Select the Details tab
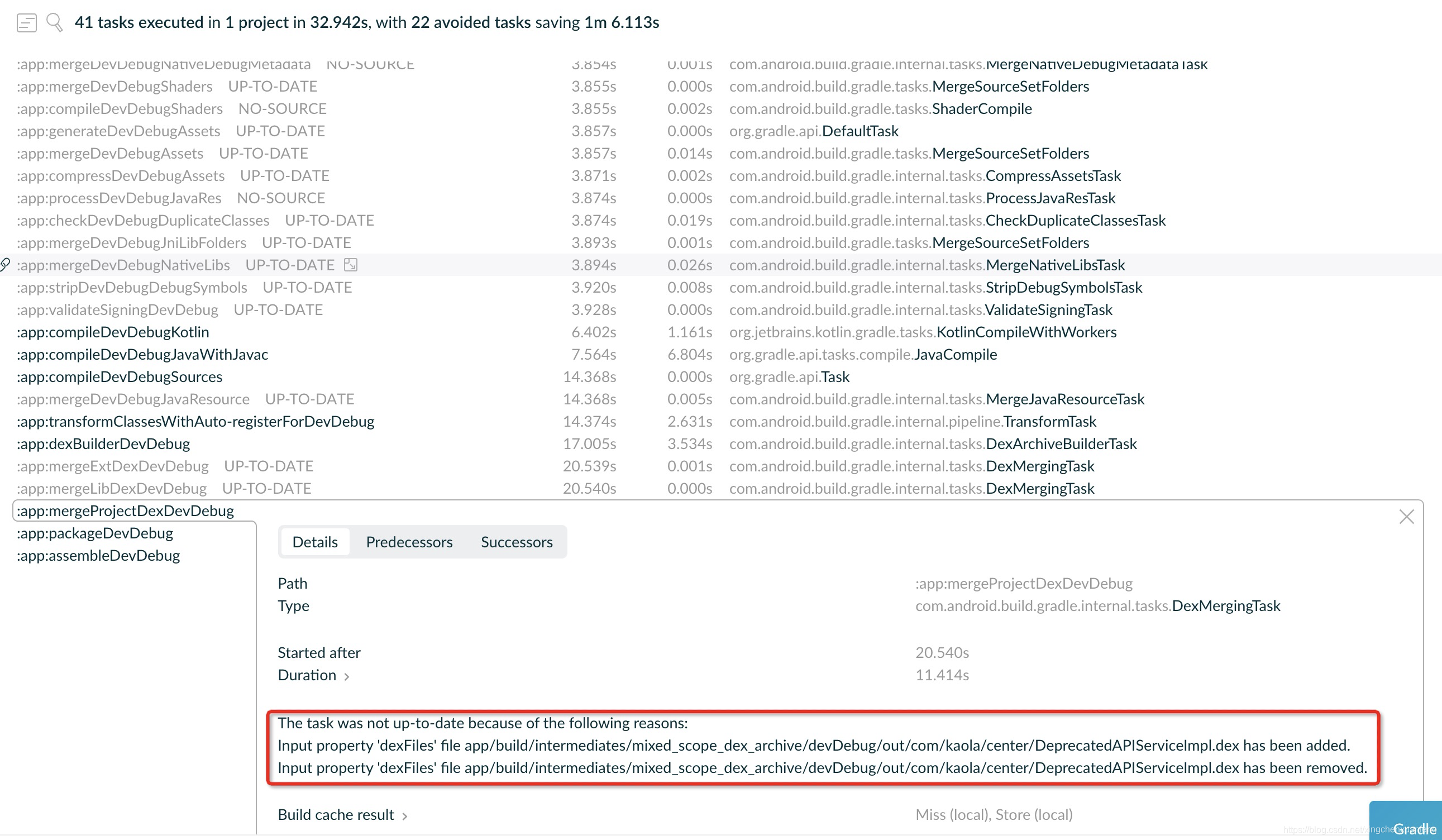Viewport: 1442px width, 840px height. [x=315, y=542]
